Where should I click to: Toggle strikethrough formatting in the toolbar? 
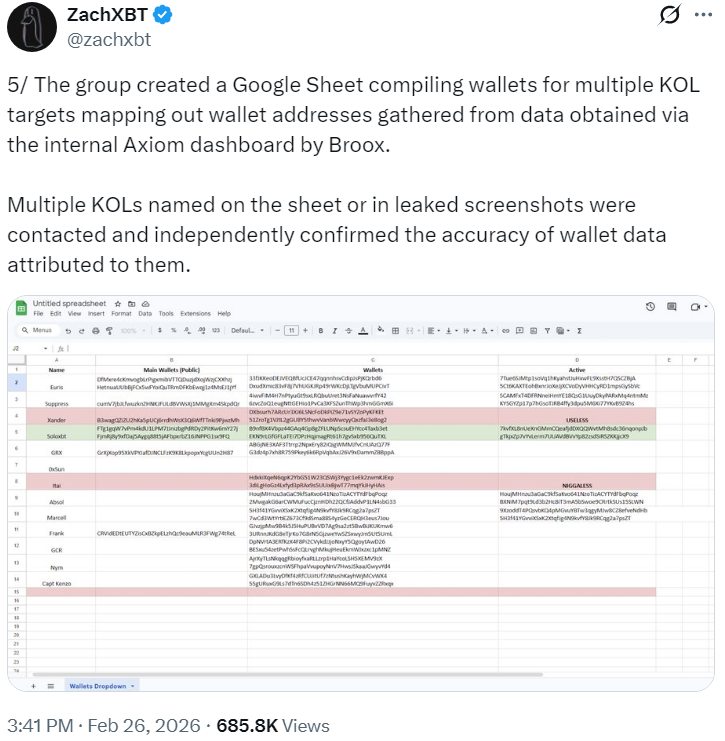[349, 329]
